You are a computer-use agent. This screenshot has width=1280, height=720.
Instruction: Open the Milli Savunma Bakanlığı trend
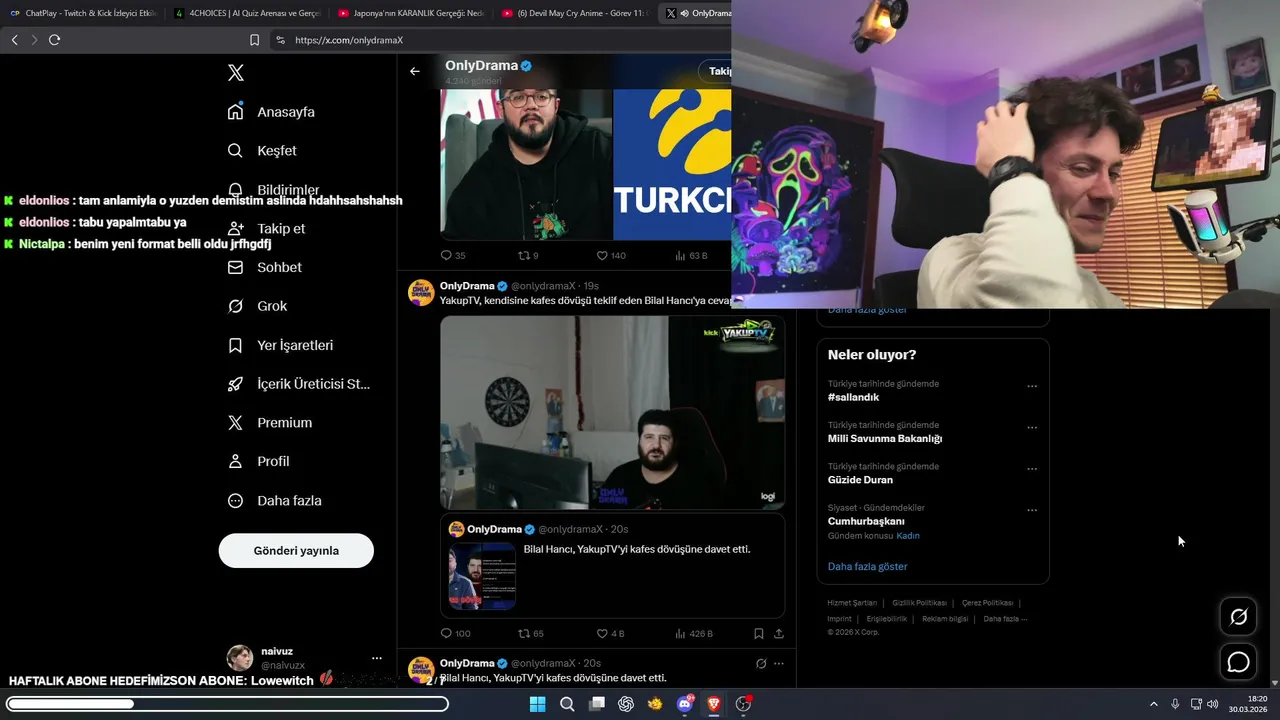click(884, 438)
